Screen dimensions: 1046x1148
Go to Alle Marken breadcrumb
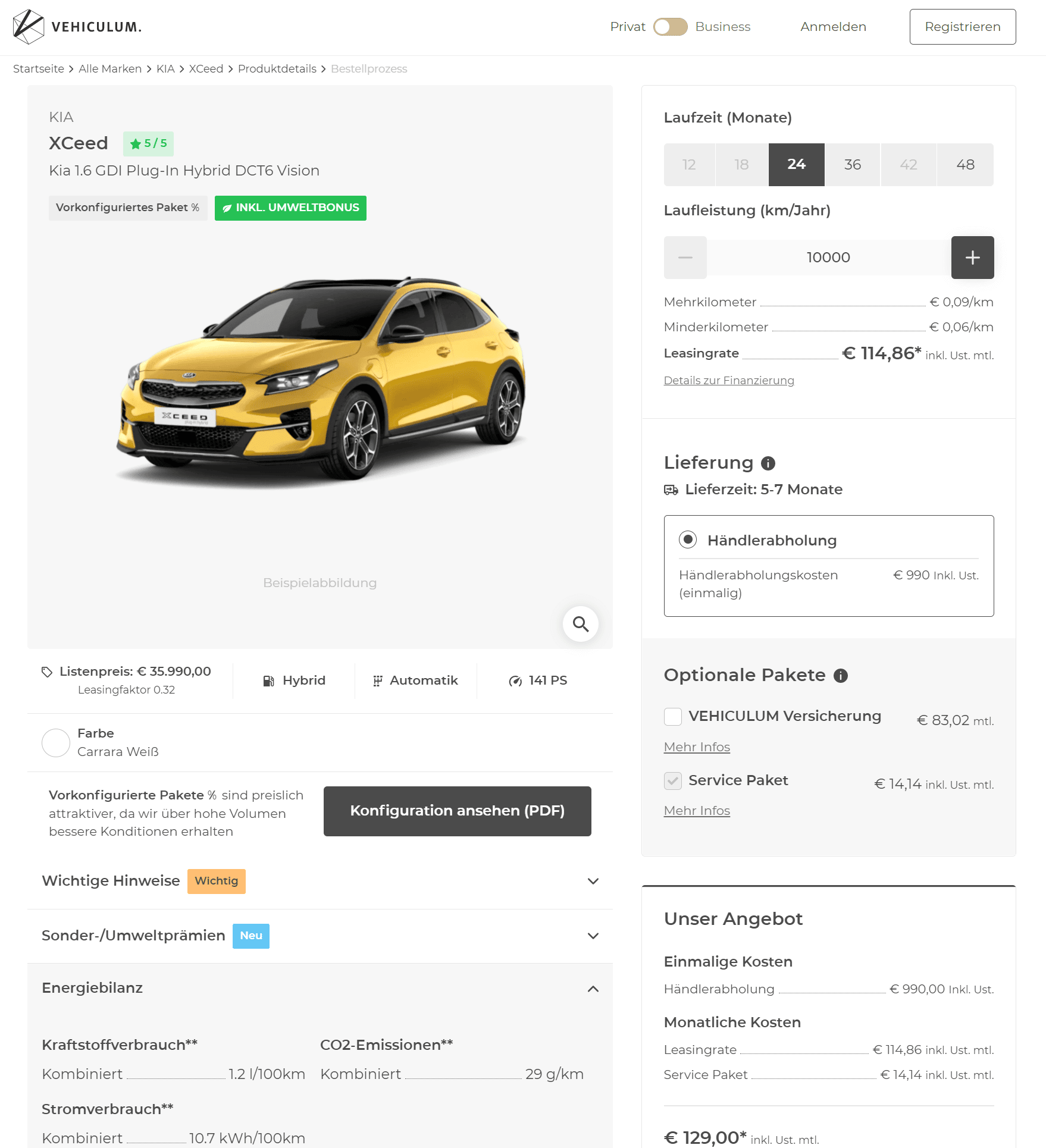point(110,69)
